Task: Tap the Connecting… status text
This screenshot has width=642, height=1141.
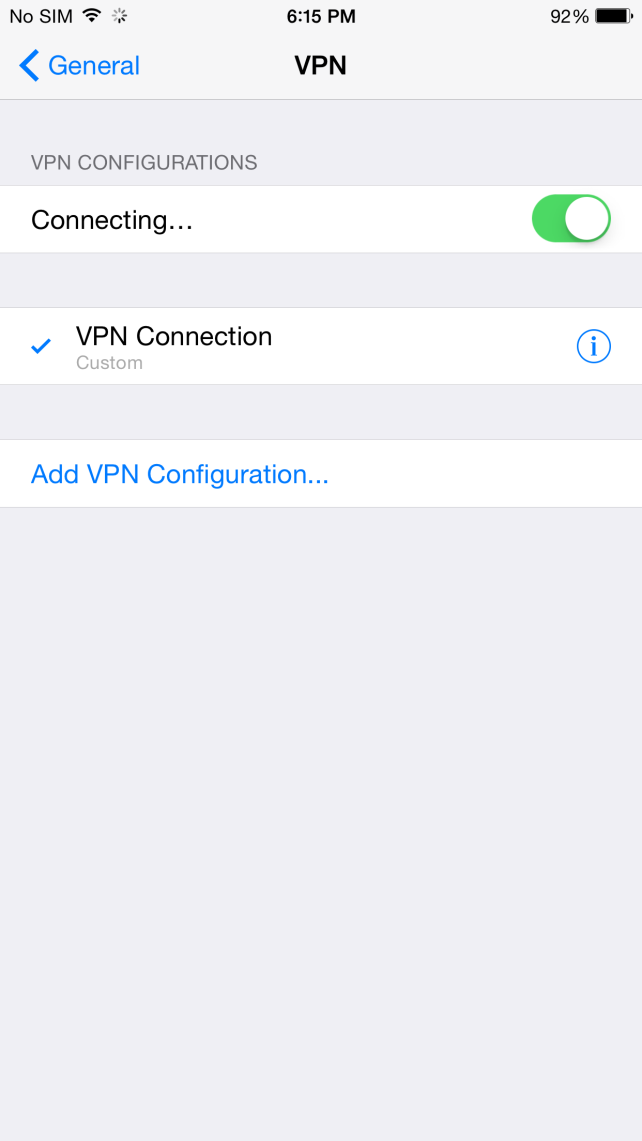Action: (112, 220)
